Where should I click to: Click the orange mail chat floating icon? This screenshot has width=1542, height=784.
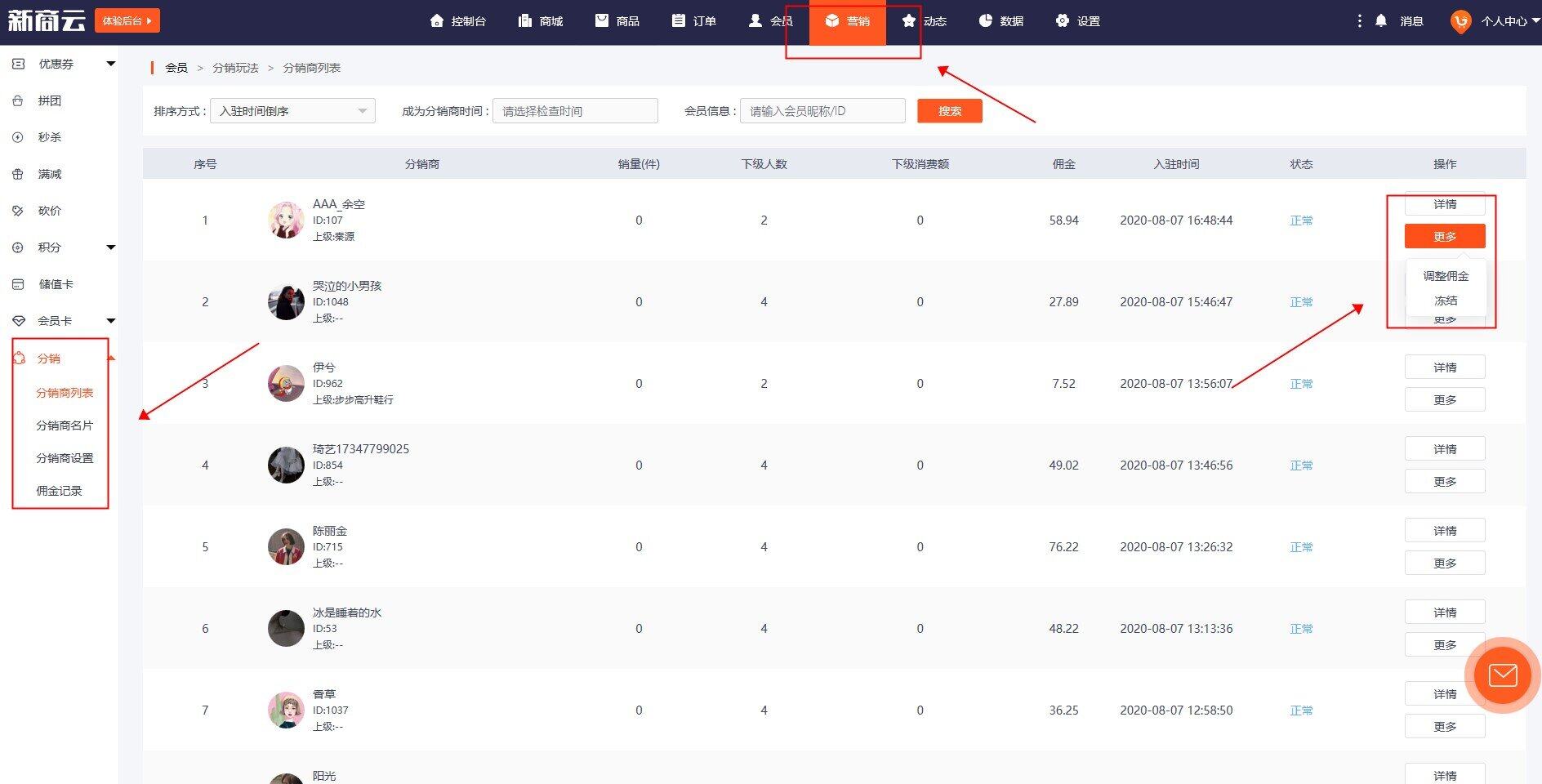1502,675
